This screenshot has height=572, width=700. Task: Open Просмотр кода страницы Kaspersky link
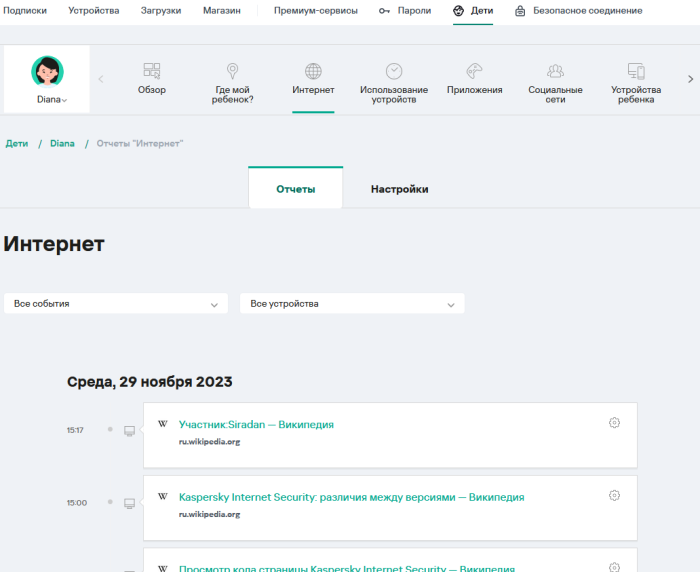click(x=347, y=568)
